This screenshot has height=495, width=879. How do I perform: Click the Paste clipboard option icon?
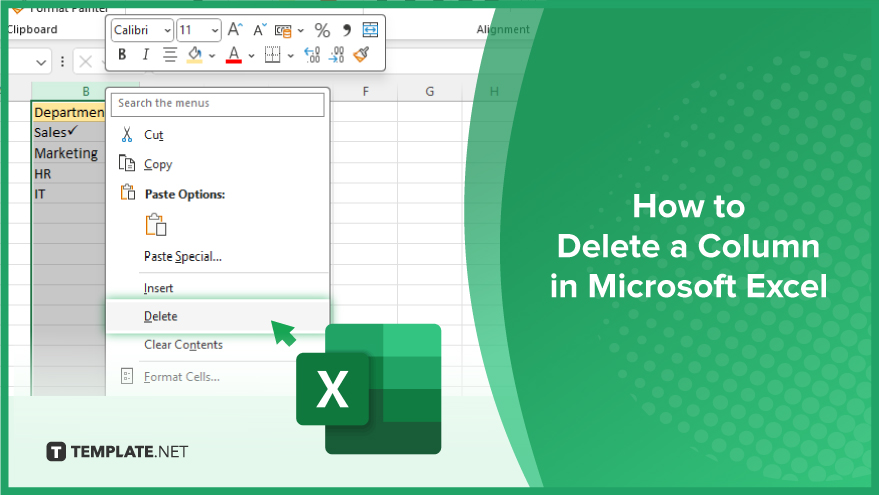click(156, 225)
